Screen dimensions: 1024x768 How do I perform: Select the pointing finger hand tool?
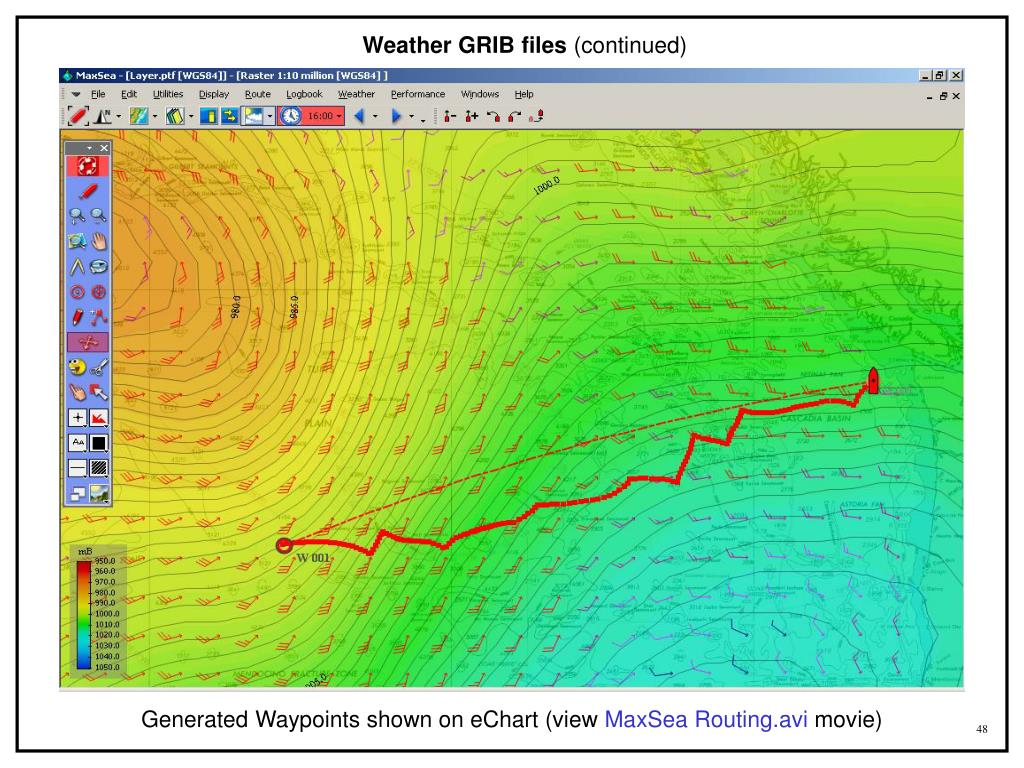coord(77,392)
